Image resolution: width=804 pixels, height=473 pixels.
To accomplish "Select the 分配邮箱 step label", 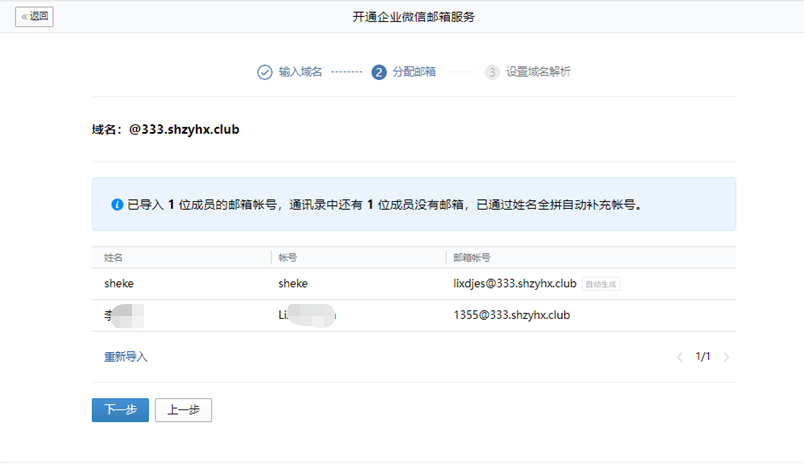I will [414, 72].
